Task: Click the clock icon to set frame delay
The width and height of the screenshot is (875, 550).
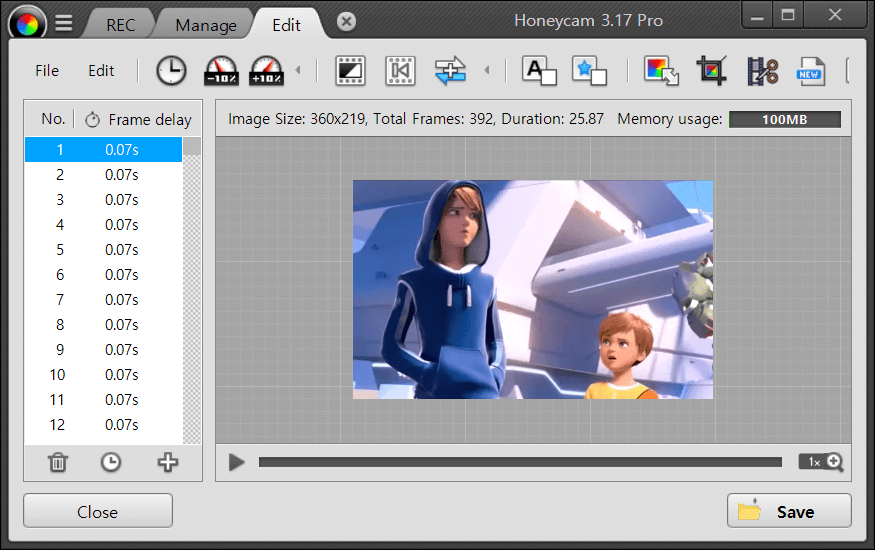Action: click(x=171, y=70)
